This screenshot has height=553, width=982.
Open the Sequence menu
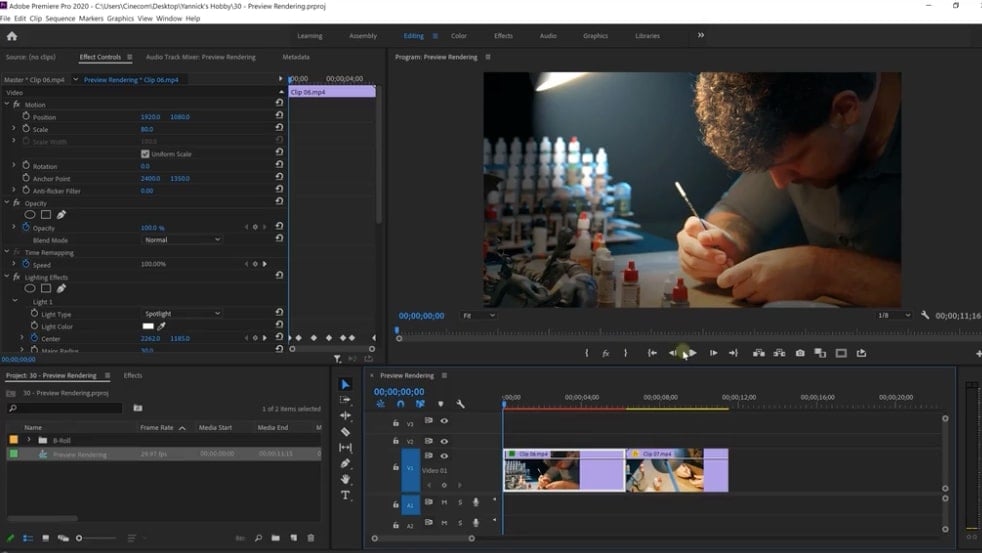tap(60, 18)
